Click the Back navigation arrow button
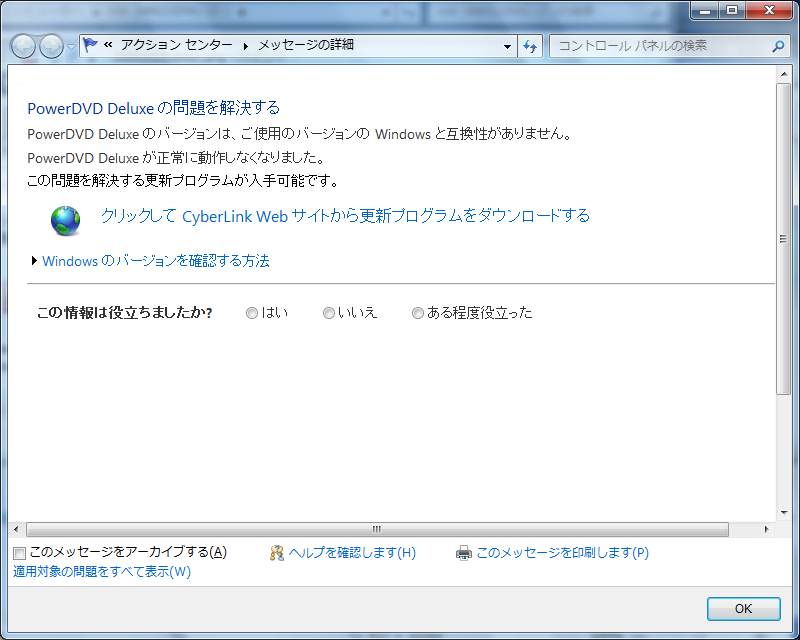Image resolution: width=800 pixels, height=640 pixels. pos(23,46)
